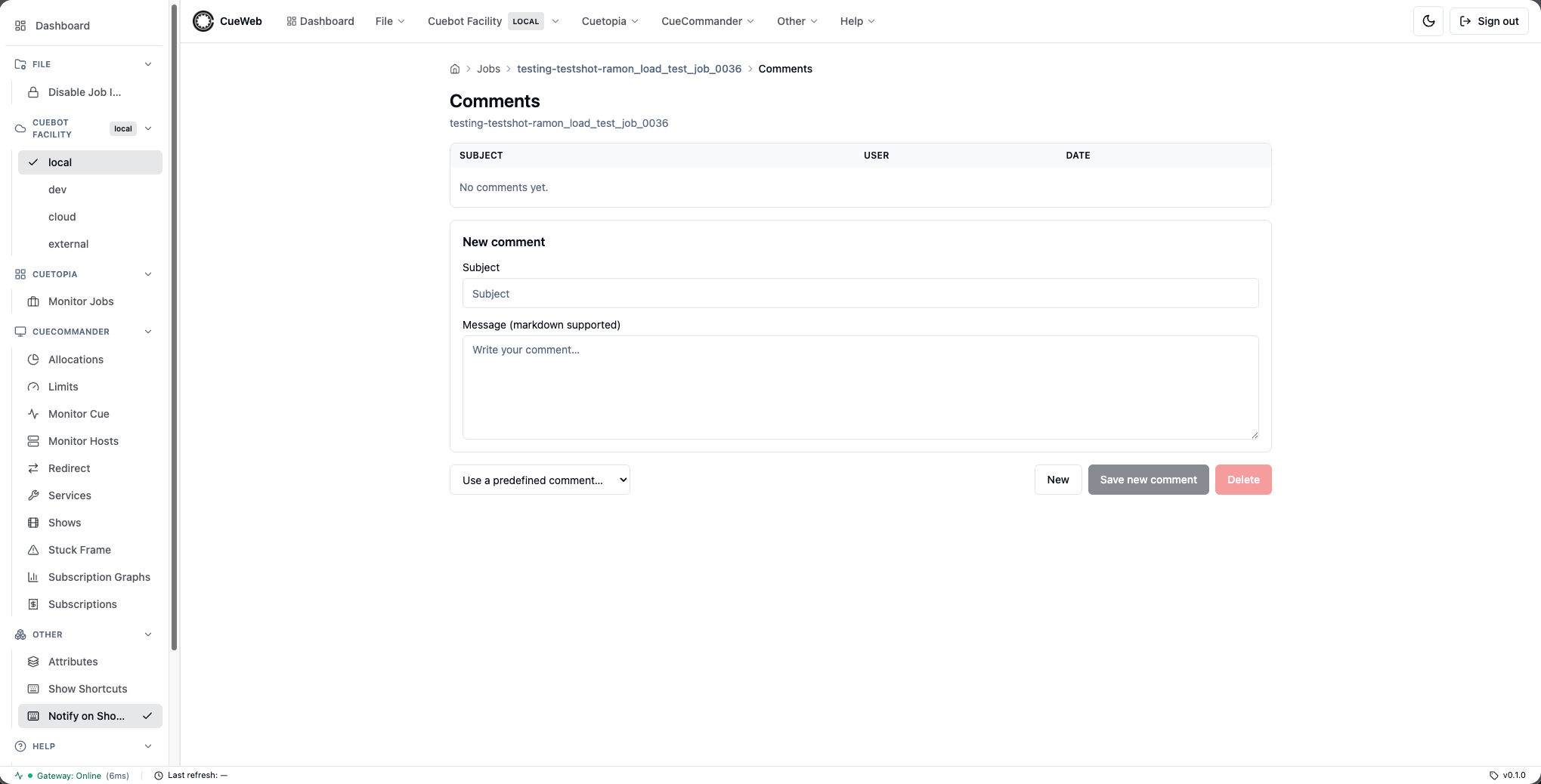This screenshot has height=784, width=1541.
Task: Click the home breadcrumb icon
Action: click(x=455, y=69)
